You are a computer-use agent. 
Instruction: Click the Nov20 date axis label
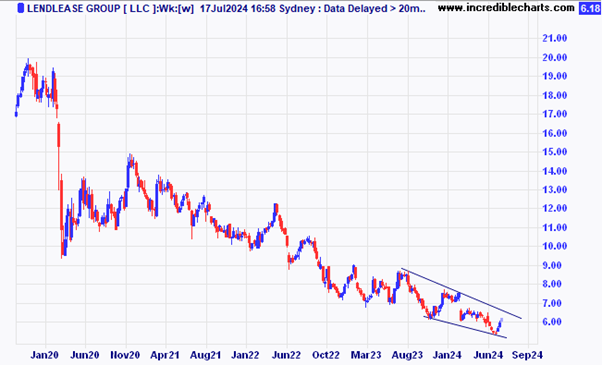[125, 355]
